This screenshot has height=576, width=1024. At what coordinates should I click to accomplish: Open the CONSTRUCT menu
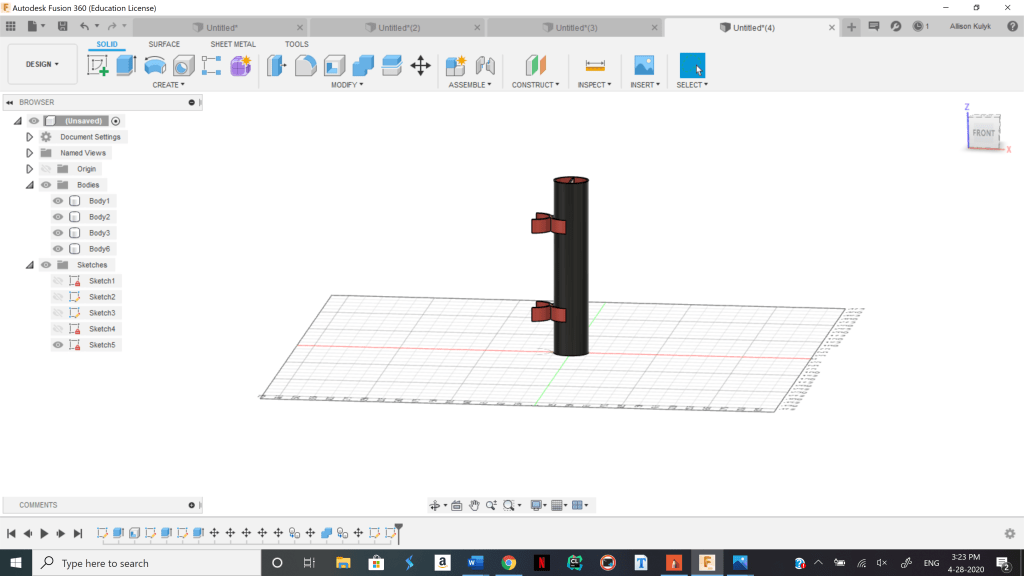pyautogui.click(x=536, y=85)
